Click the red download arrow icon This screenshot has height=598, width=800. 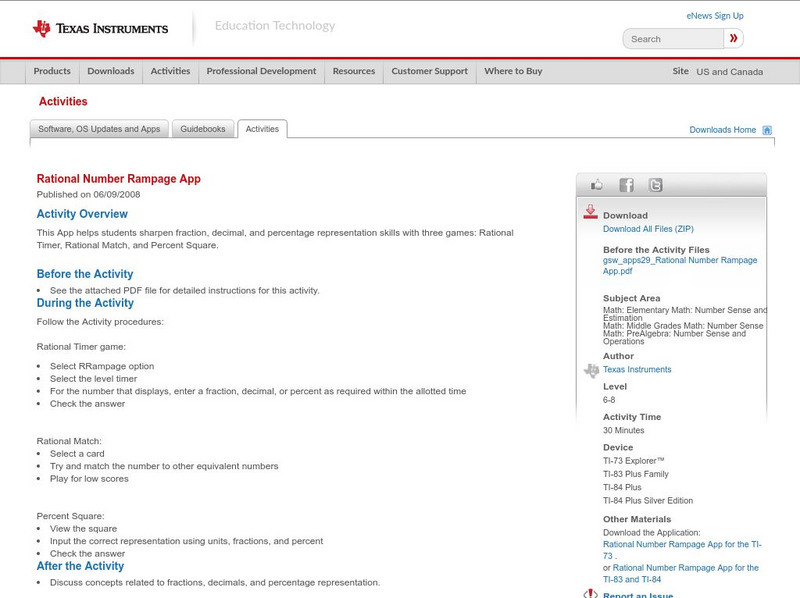(591, 212)
